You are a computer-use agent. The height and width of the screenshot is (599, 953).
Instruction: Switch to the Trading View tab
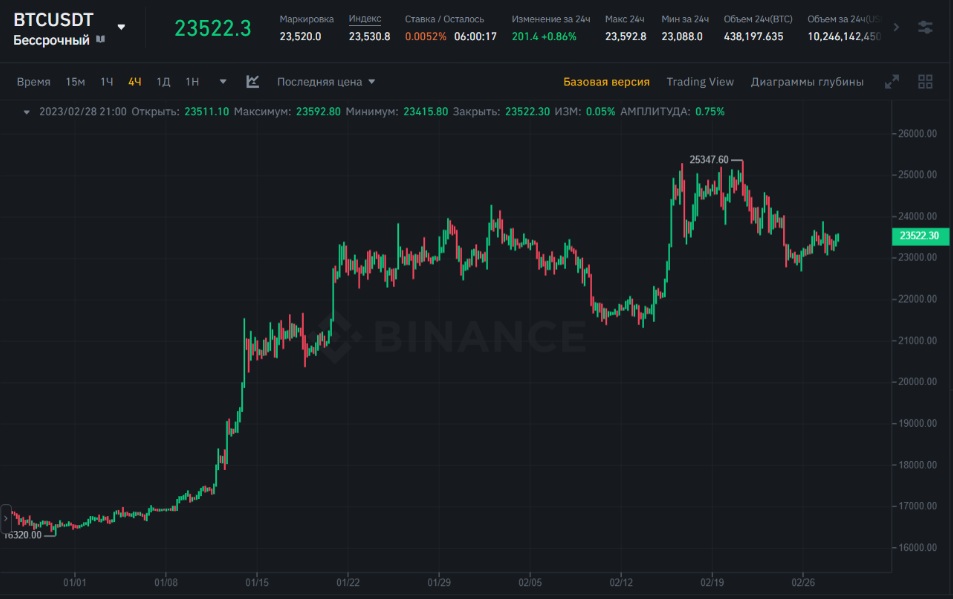point(700,82)
